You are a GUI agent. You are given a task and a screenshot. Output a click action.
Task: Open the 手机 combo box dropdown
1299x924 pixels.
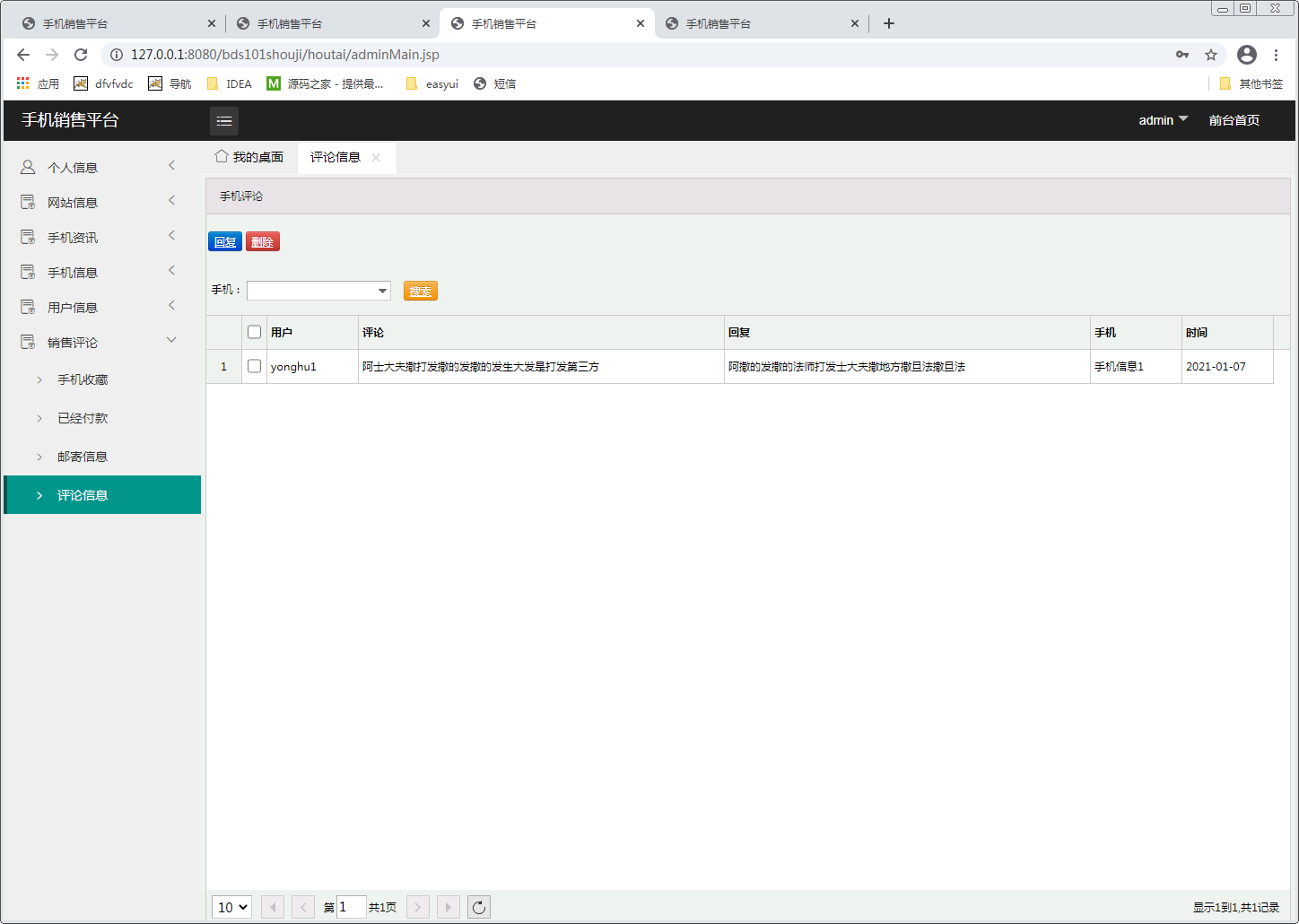coord(383,291)
